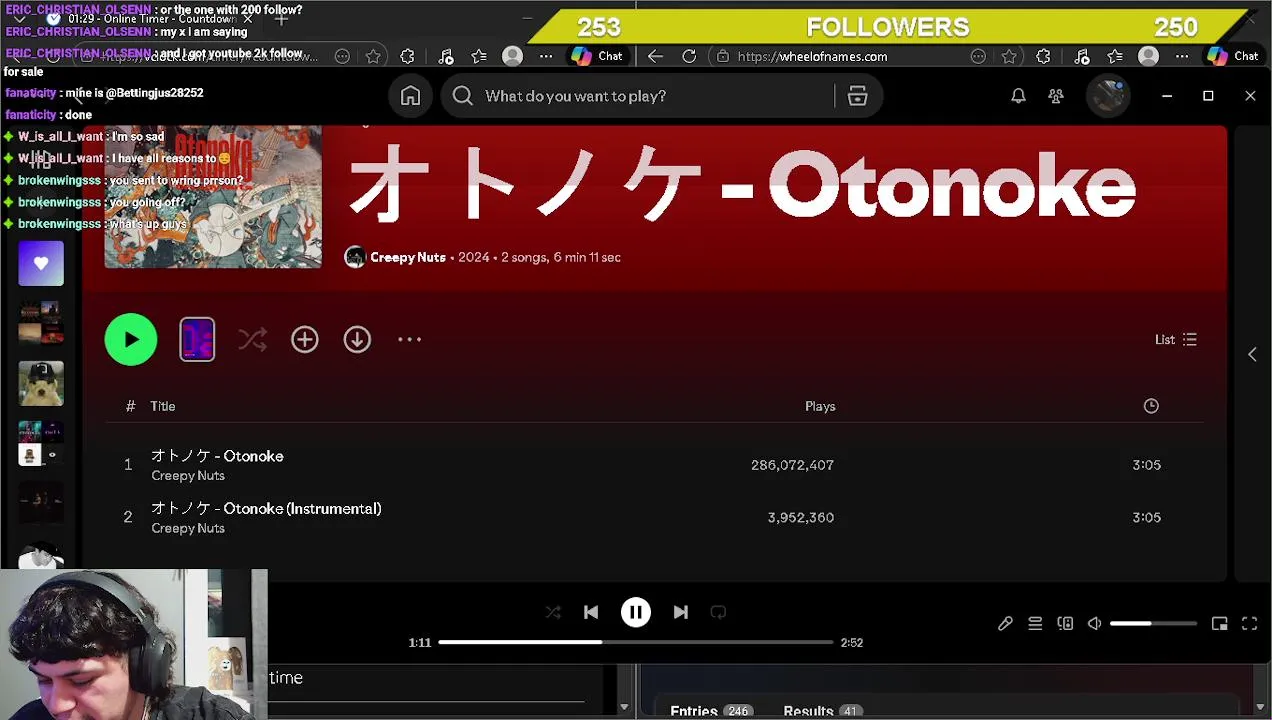This screenshot has width=1272, height=720.
Task: Click the duration clock column icon
Action: [1151, 406]
